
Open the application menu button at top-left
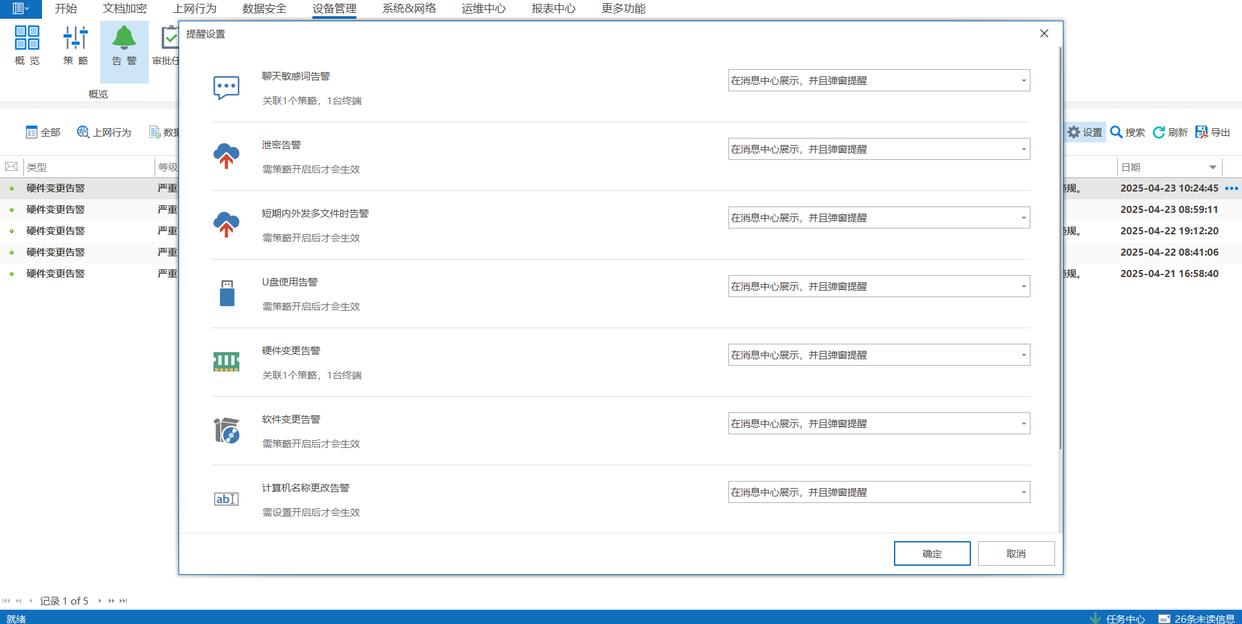point(20,8)
